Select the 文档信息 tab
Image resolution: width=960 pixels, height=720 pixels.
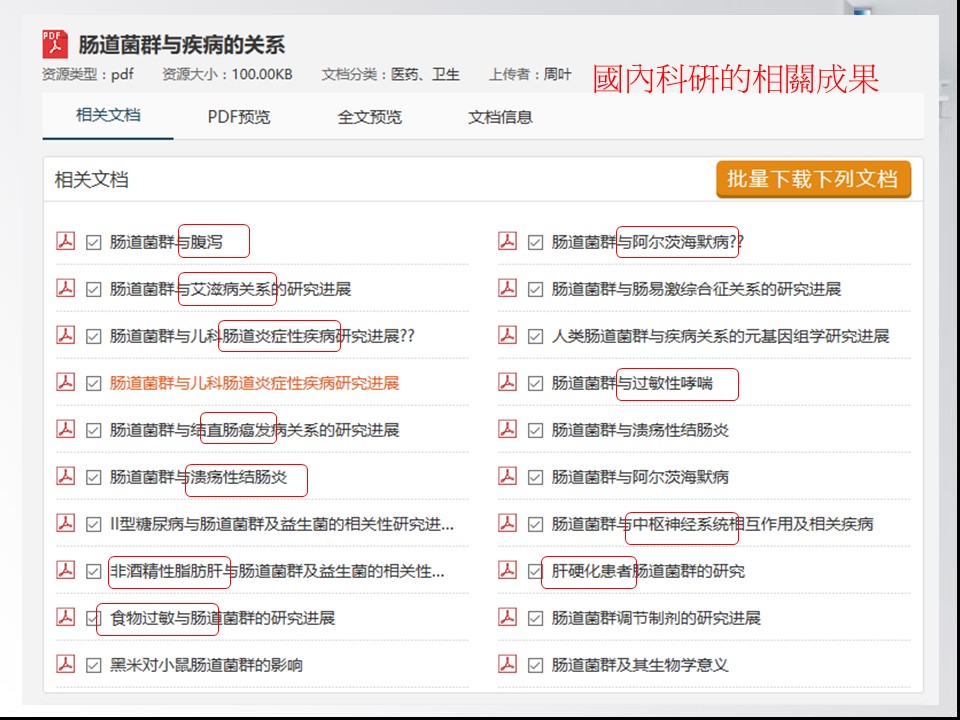click(x=500, y=117)
